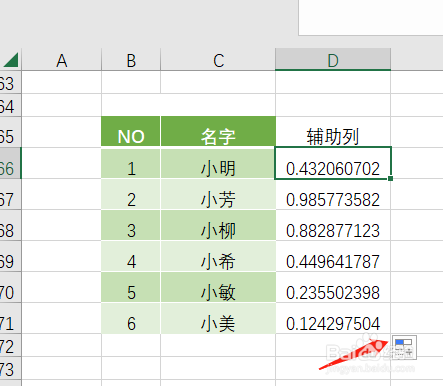Select row 67 header
This screenshot has height=386, width=443.
10,194
